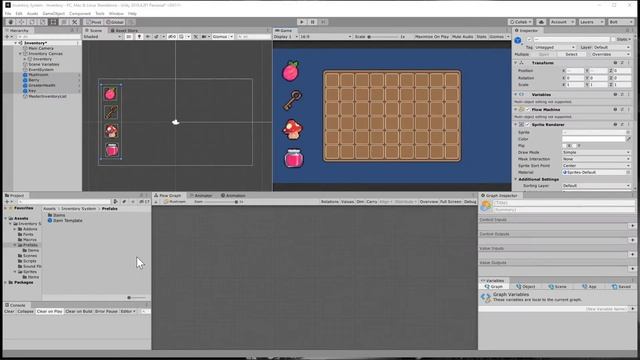Open the Draw Mode dropdown

596,152
